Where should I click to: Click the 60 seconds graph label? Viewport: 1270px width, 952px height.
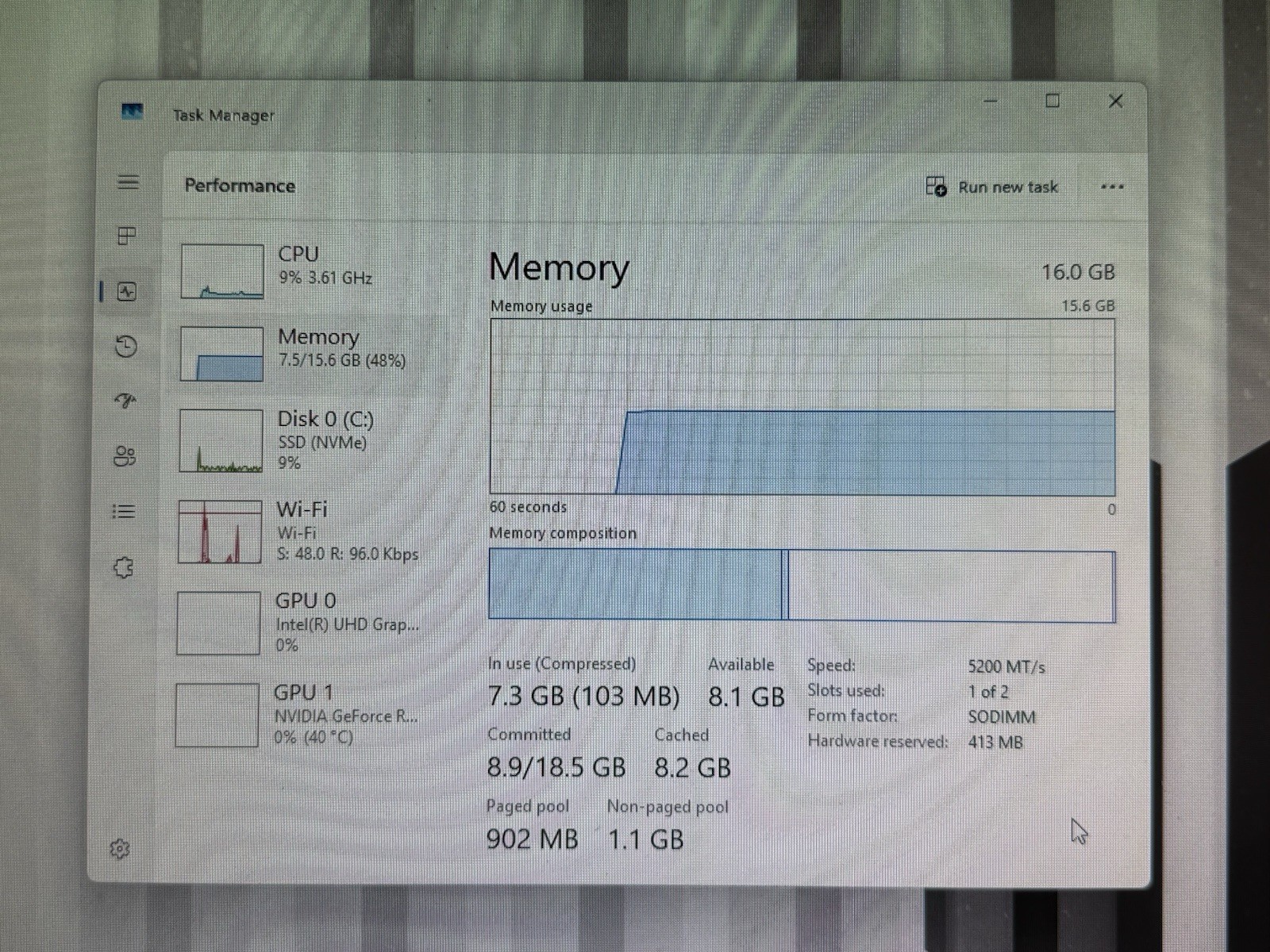pos(528,507)
